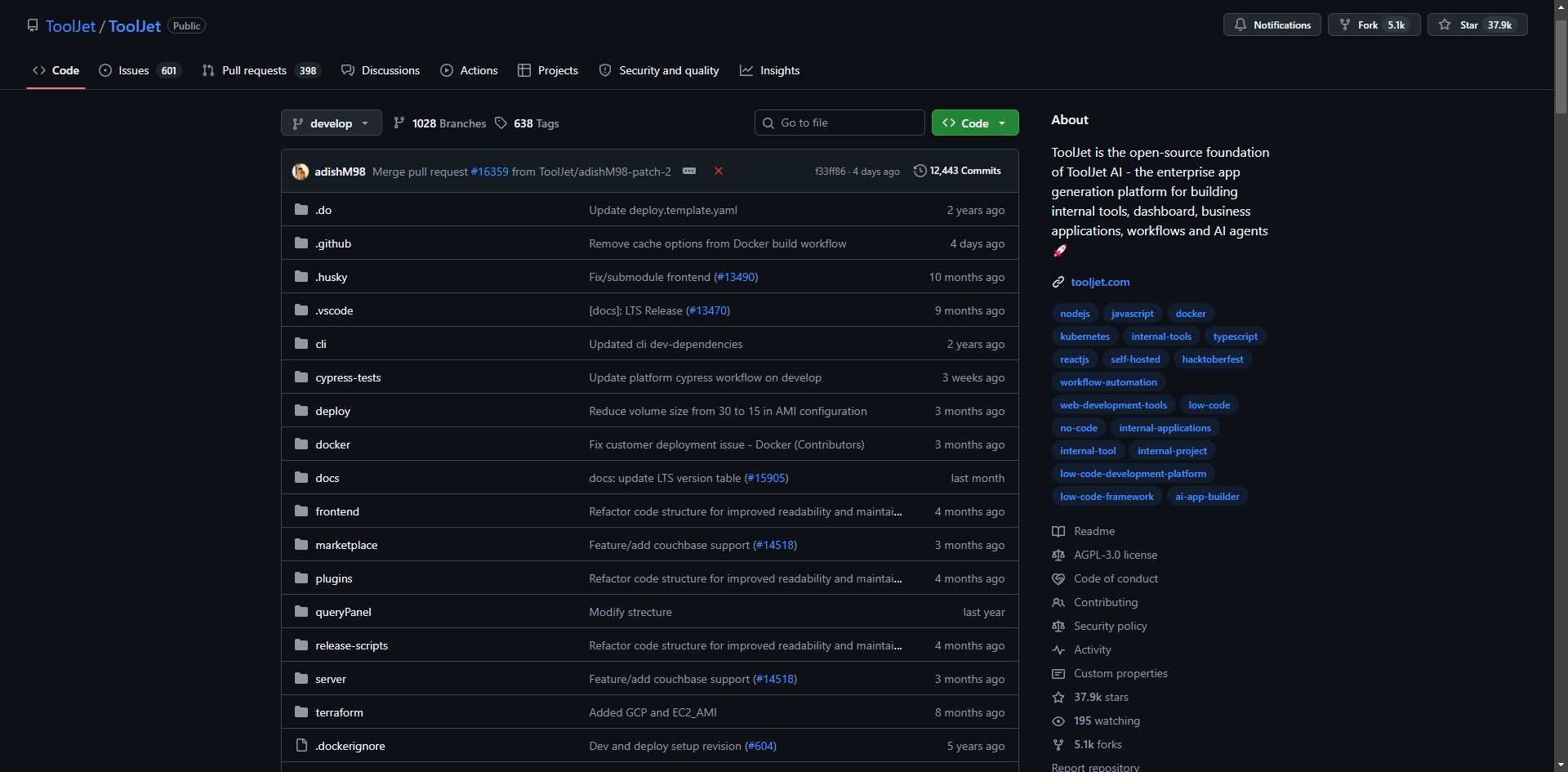Visit tooljet.com website link

click(1100, 282)
